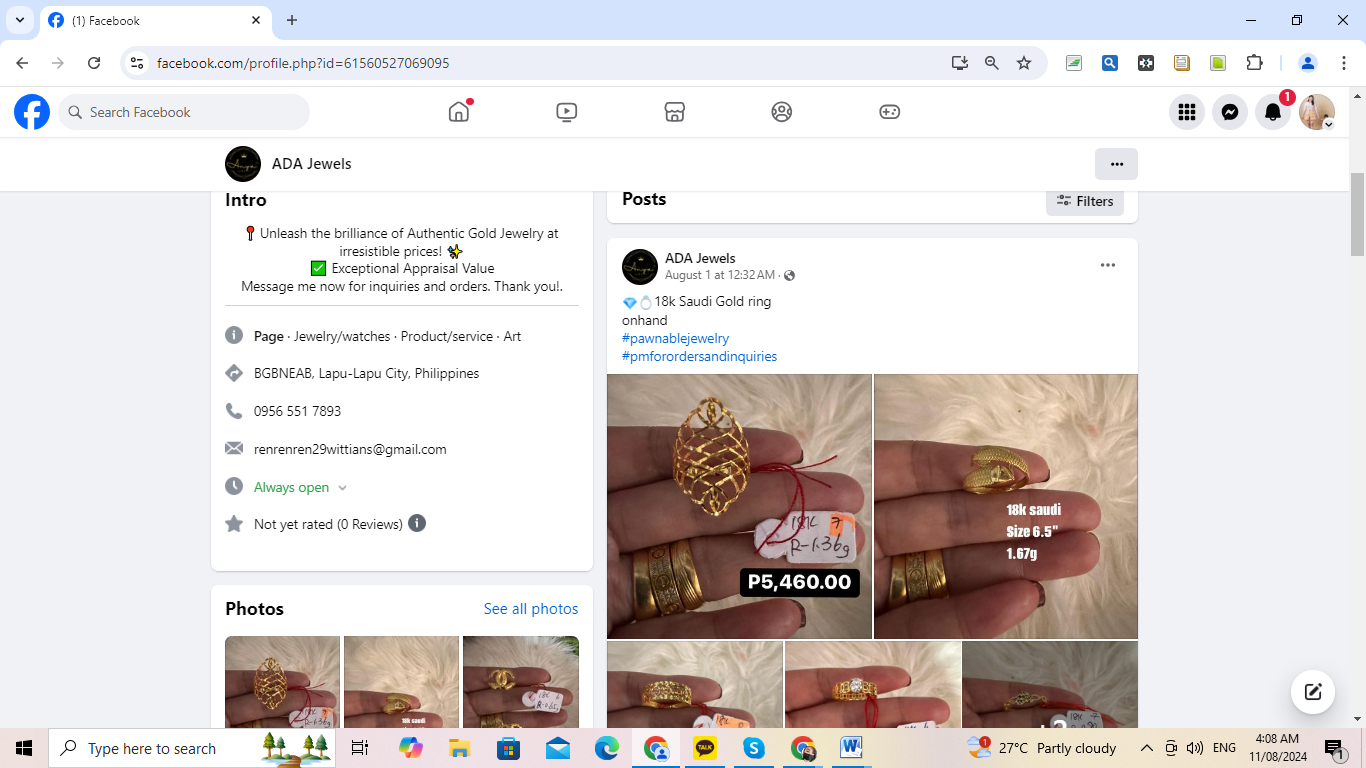Open the Facebook menu grid

click(1187, 112)
